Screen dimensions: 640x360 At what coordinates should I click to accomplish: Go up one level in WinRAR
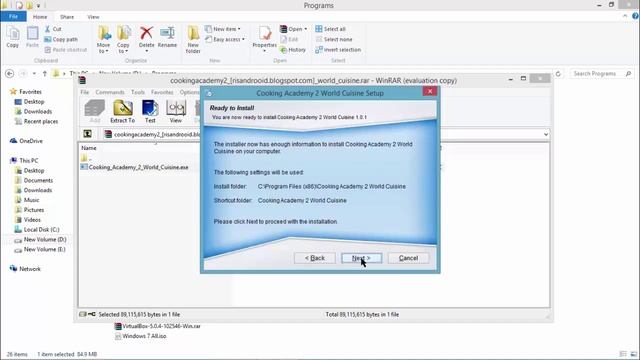point(87,134)
